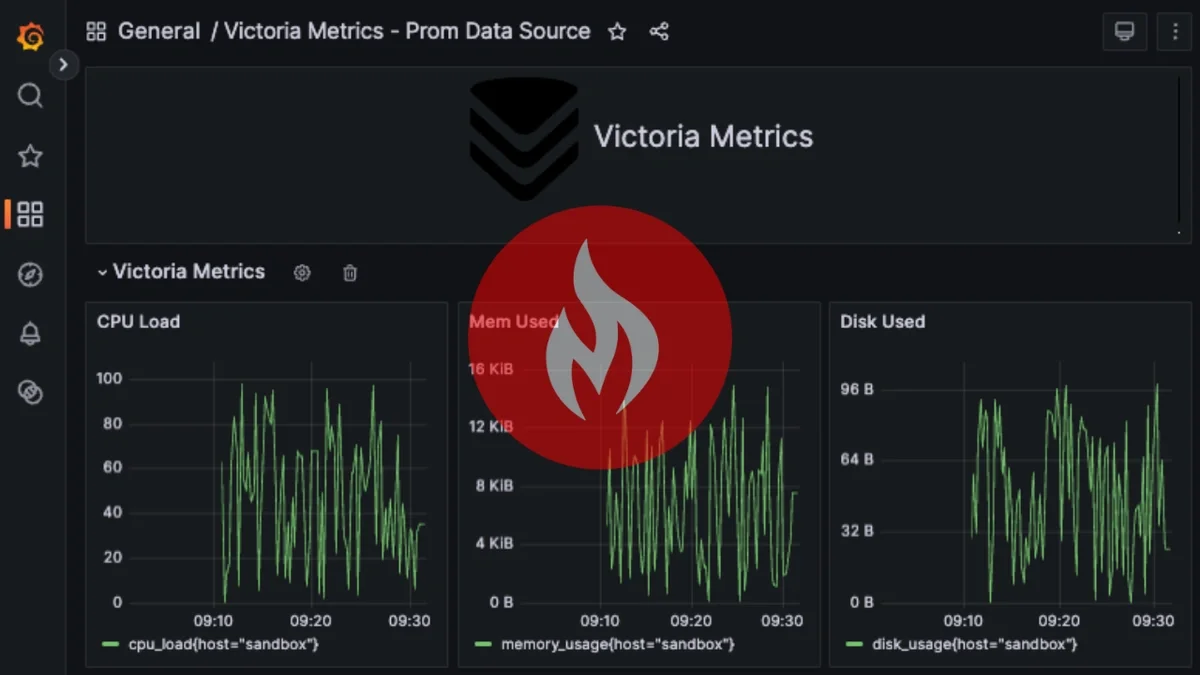Open Starred dashboards in the sidebar
Image resolution: width=1200 pixels, height=675 pixels.
click(30, 156)
